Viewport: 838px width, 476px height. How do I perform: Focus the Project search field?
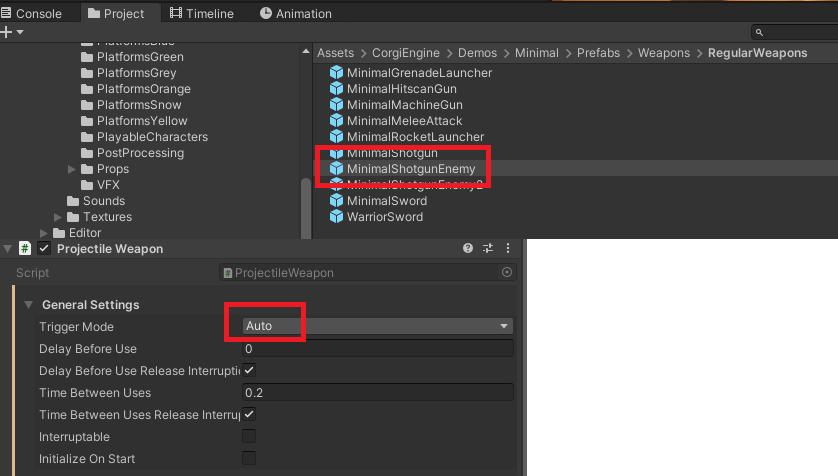click(x=794, y=32)
